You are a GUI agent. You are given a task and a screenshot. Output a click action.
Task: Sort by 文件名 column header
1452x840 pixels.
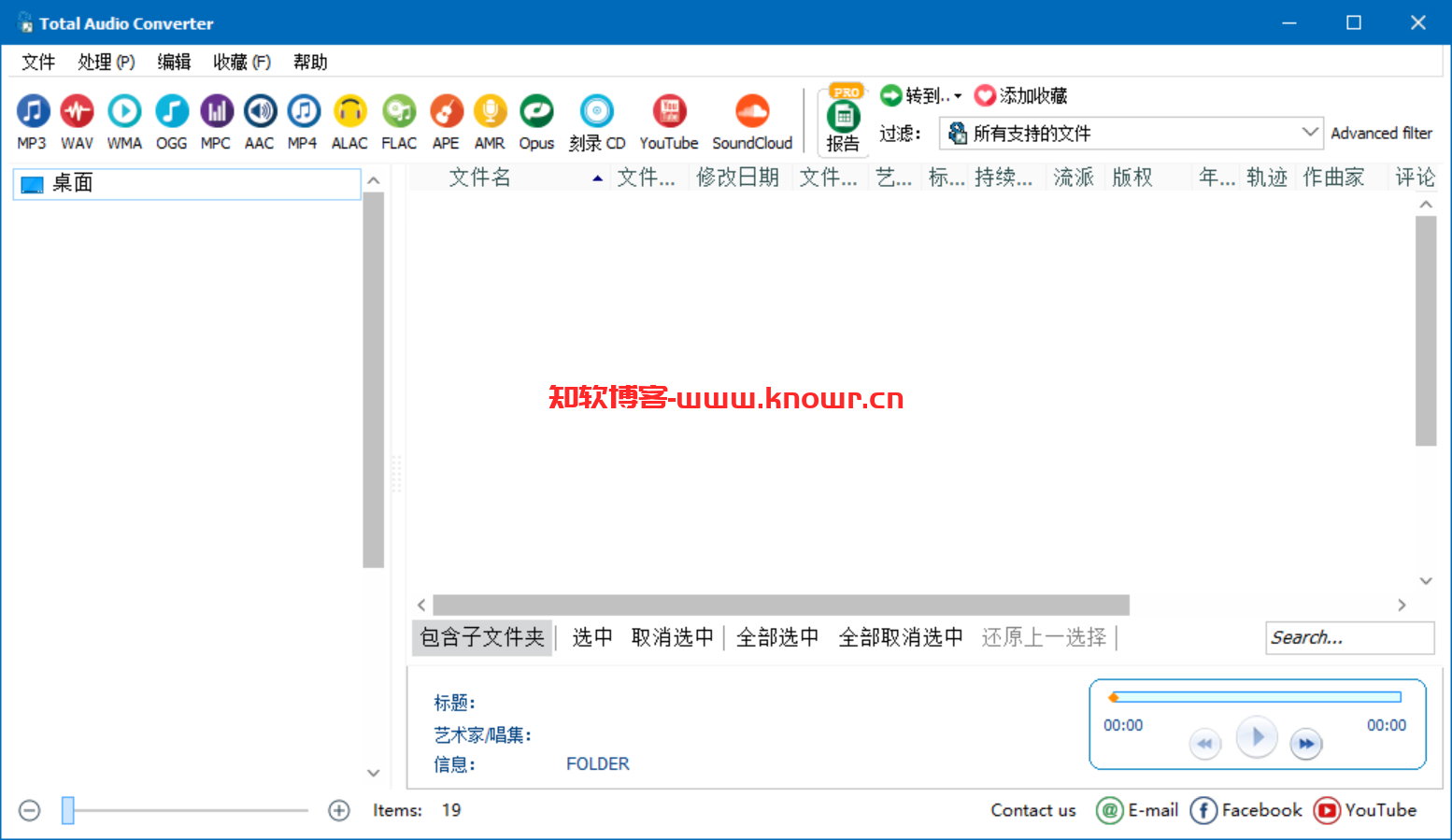[508, 178]
